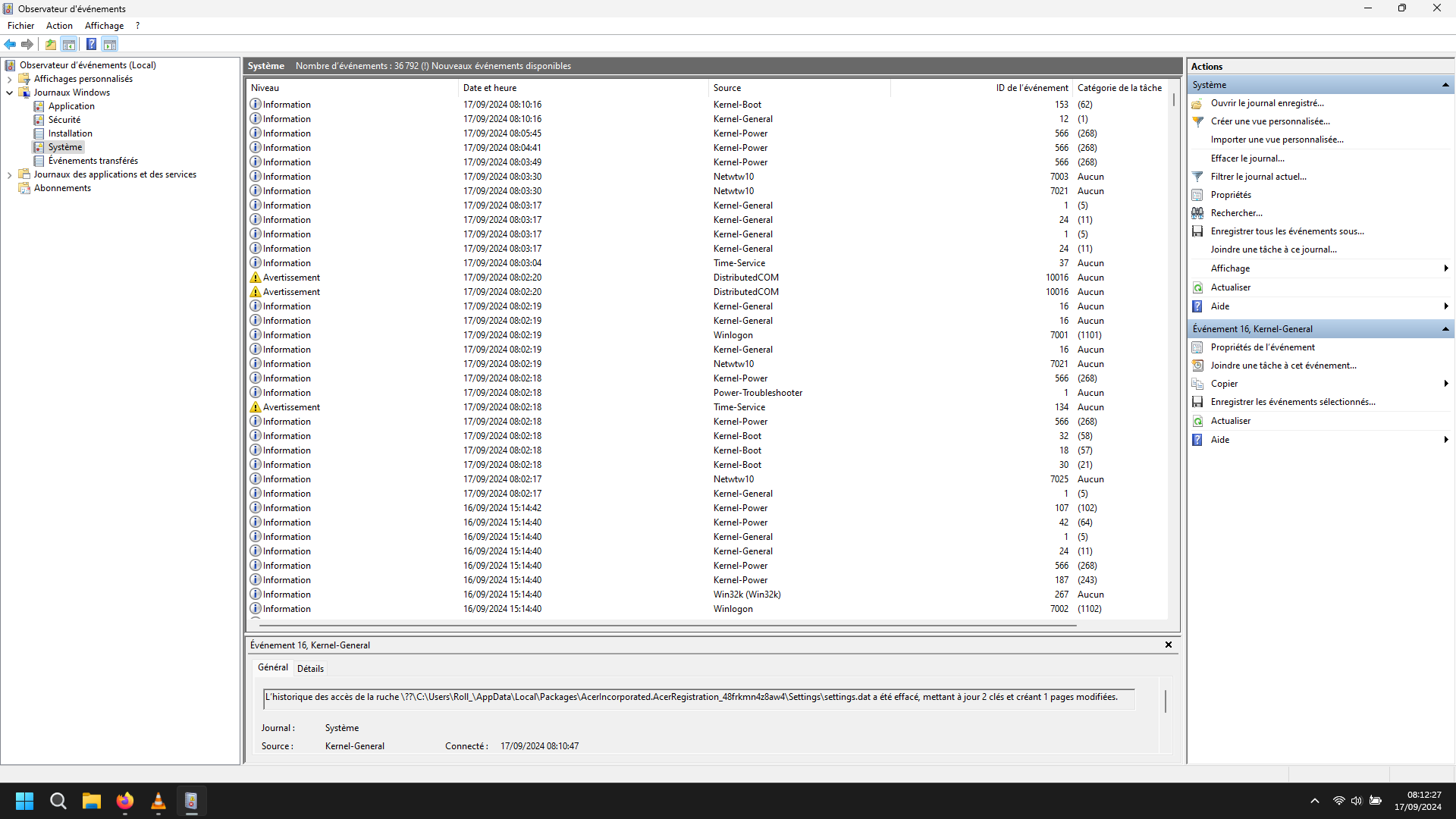
Task: Expand Journaux des applications et des services
Action: click(9, 174)
